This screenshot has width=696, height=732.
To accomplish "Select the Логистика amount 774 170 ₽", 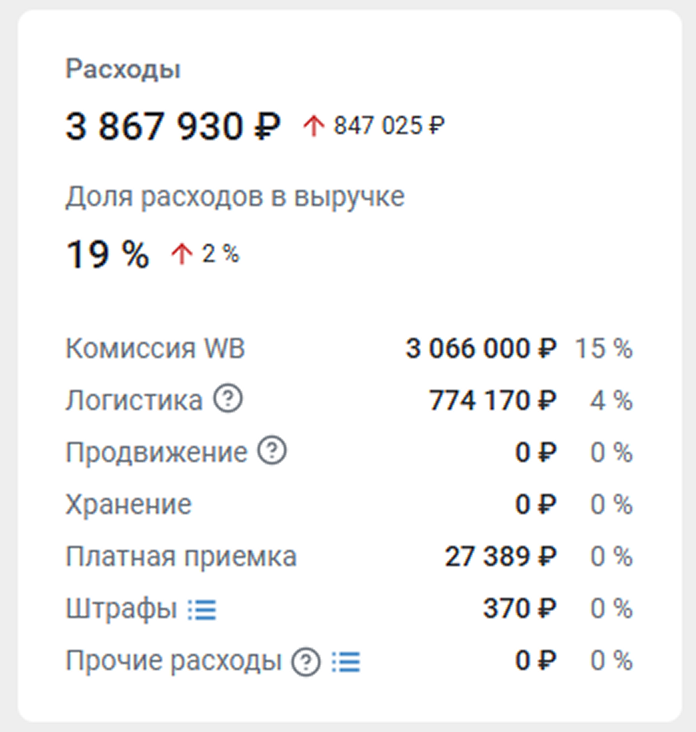I will tap(493, 401).
